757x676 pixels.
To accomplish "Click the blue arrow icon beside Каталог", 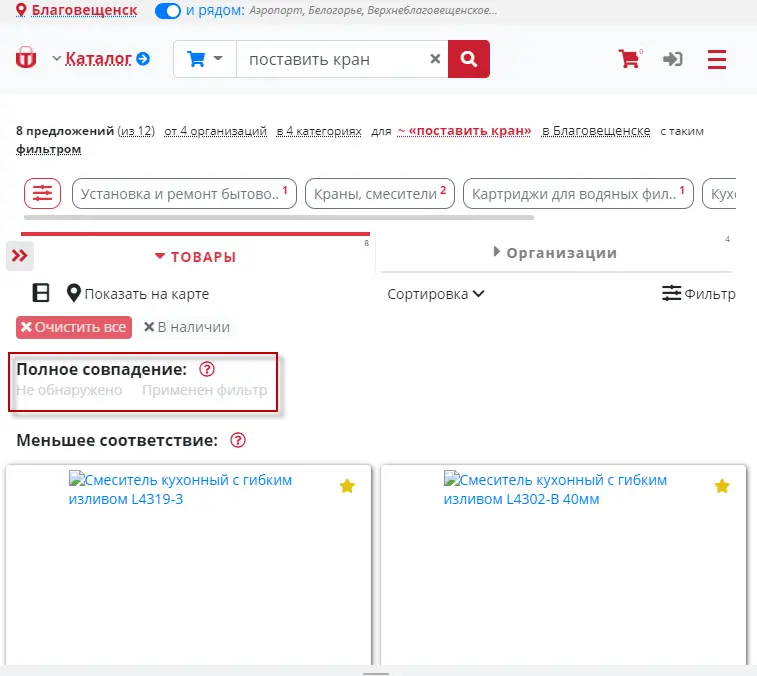I will [x=143, y=59].
